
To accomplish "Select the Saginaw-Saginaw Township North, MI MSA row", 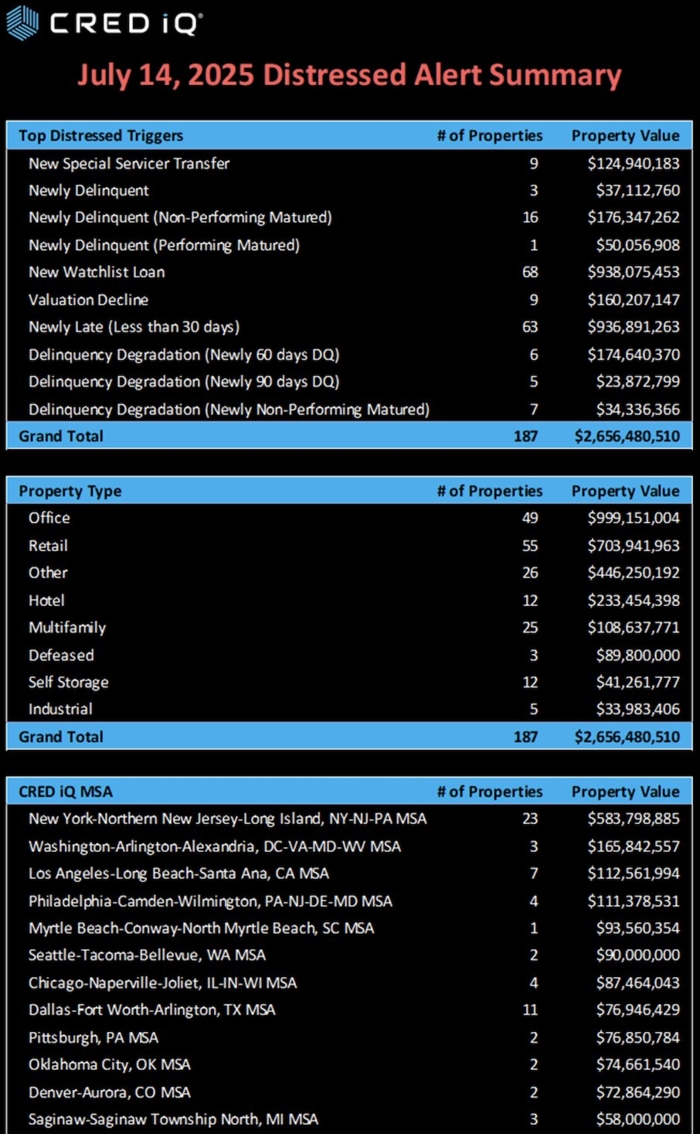I will 173,1119.
